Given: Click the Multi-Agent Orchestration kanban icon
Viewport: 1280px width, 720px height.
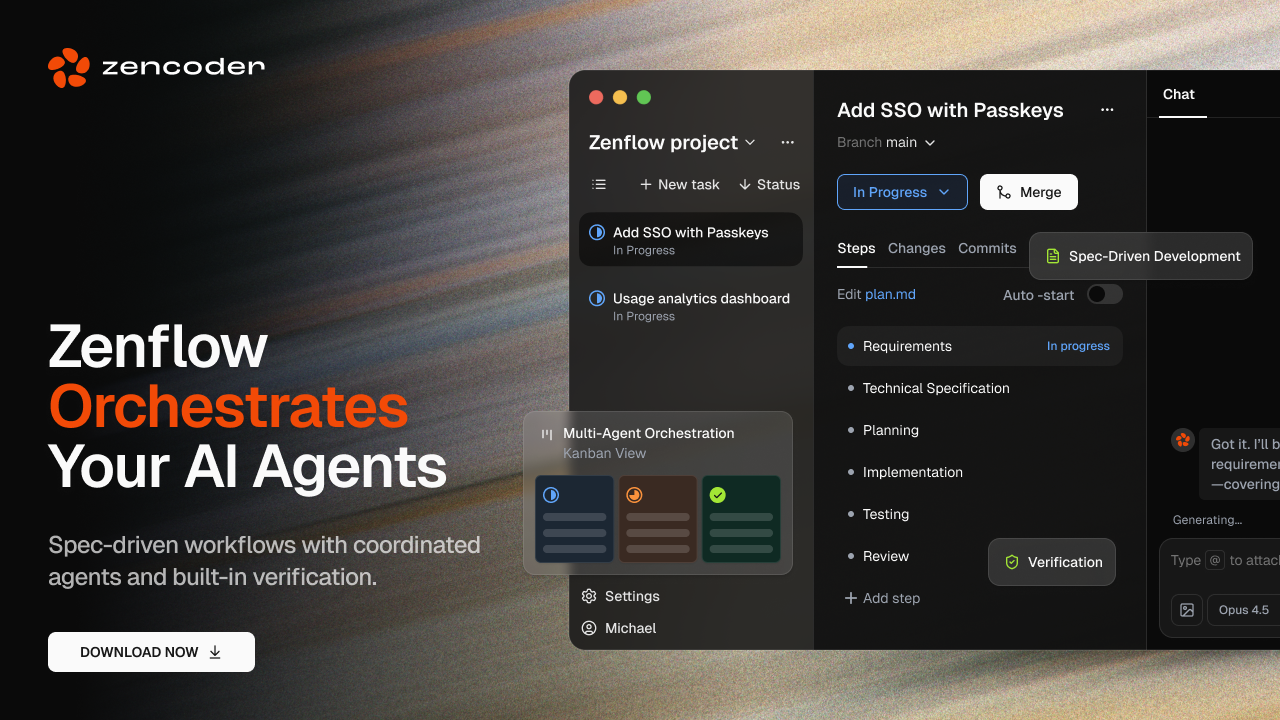Looking at the screenshot, I should (547, 434).
